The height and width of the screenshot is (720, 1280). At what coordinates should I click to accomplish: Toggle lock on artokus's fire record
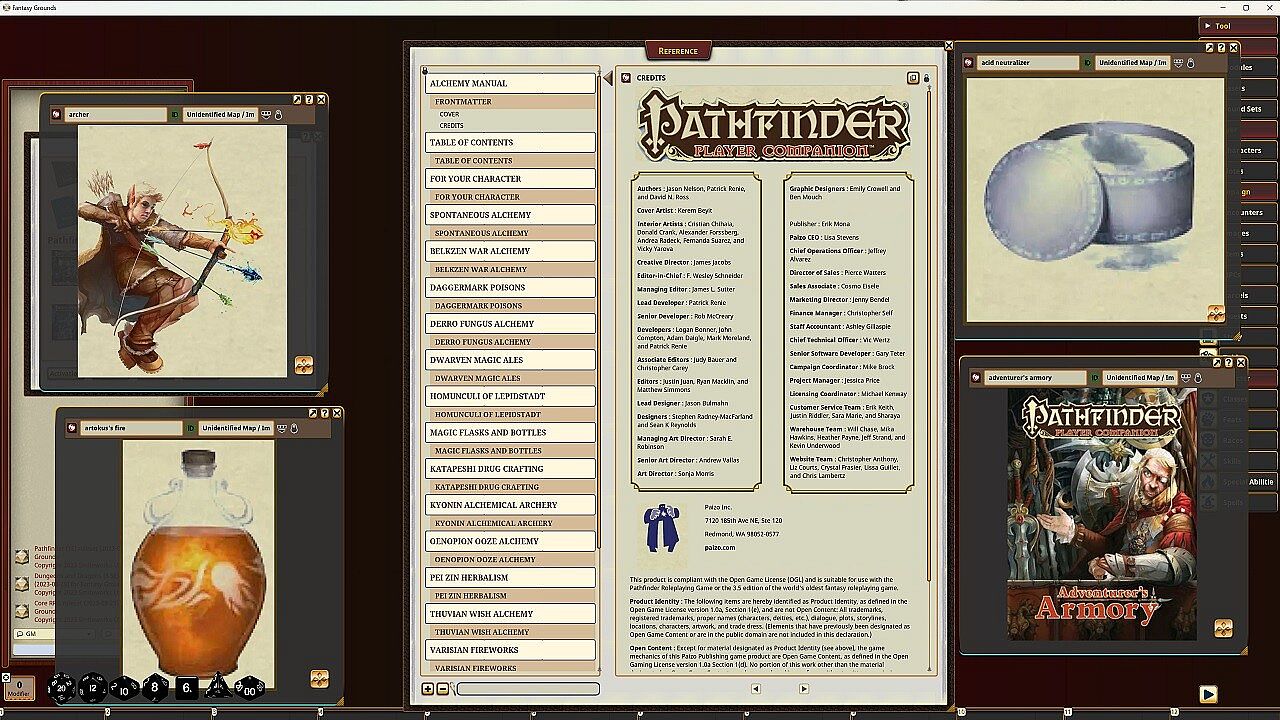[x=295, y=428]
